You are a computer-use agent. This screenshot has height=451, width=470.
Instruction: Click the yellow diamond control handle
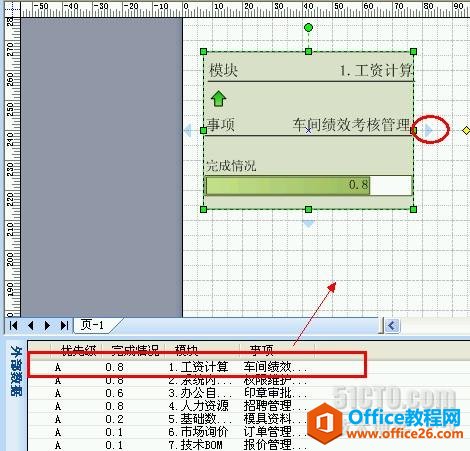(x=466, y=130)
